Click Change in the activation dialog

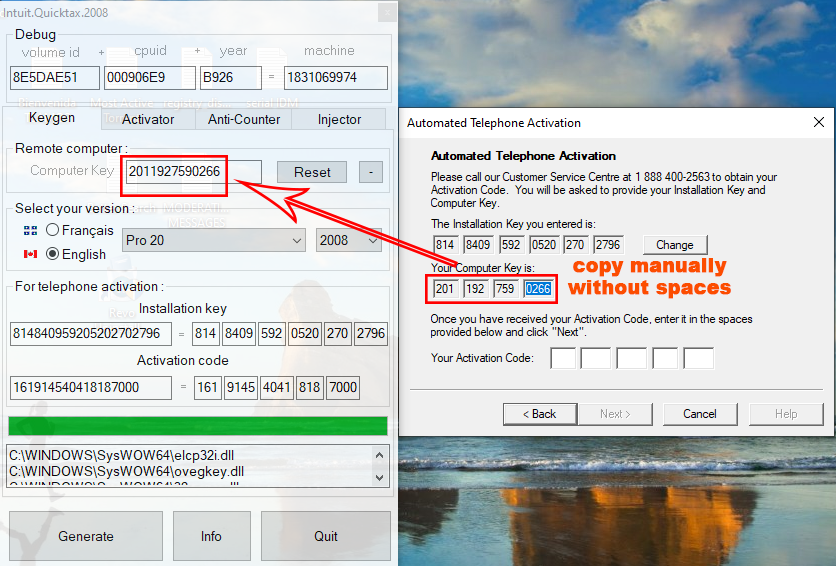tap(674, 245)
